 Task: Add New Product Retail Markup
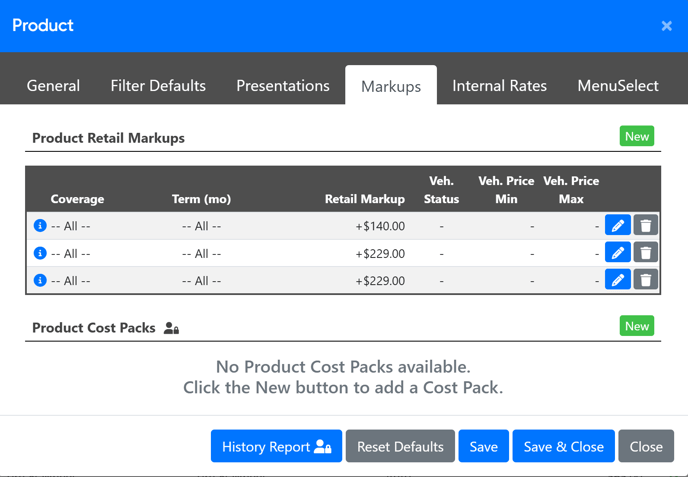(637, 136)
